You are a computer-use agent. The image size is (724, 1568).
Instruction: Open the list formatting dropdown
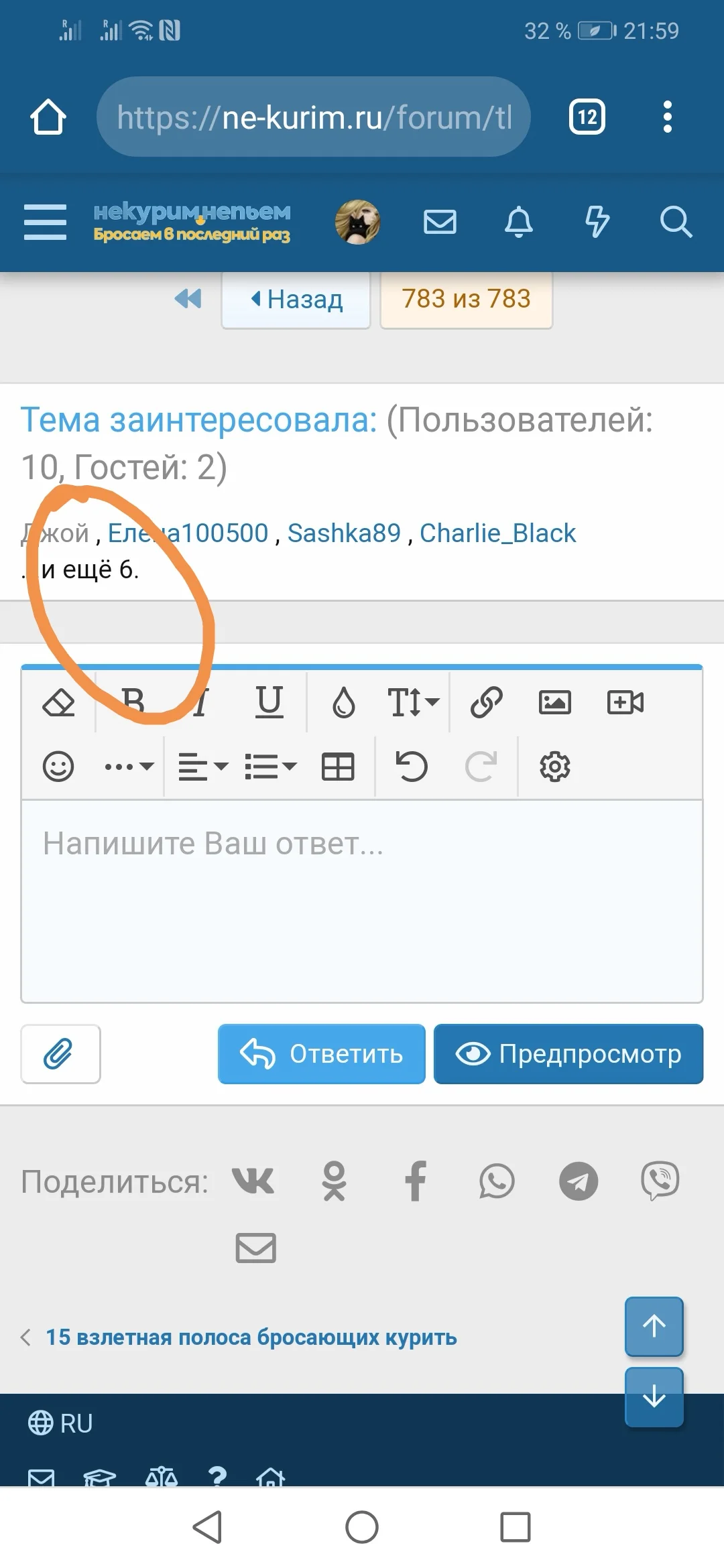coord(270,766)
